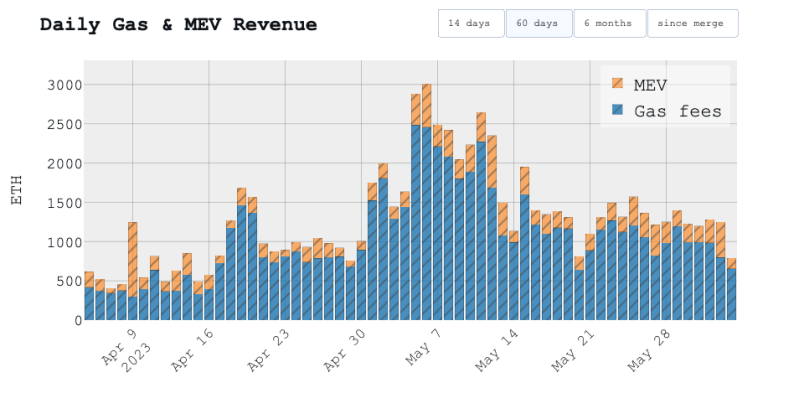The height and width of the screenshot is (419, 805).
Task: Switch chart to 60 days view
Action: (x=539, y=23)
